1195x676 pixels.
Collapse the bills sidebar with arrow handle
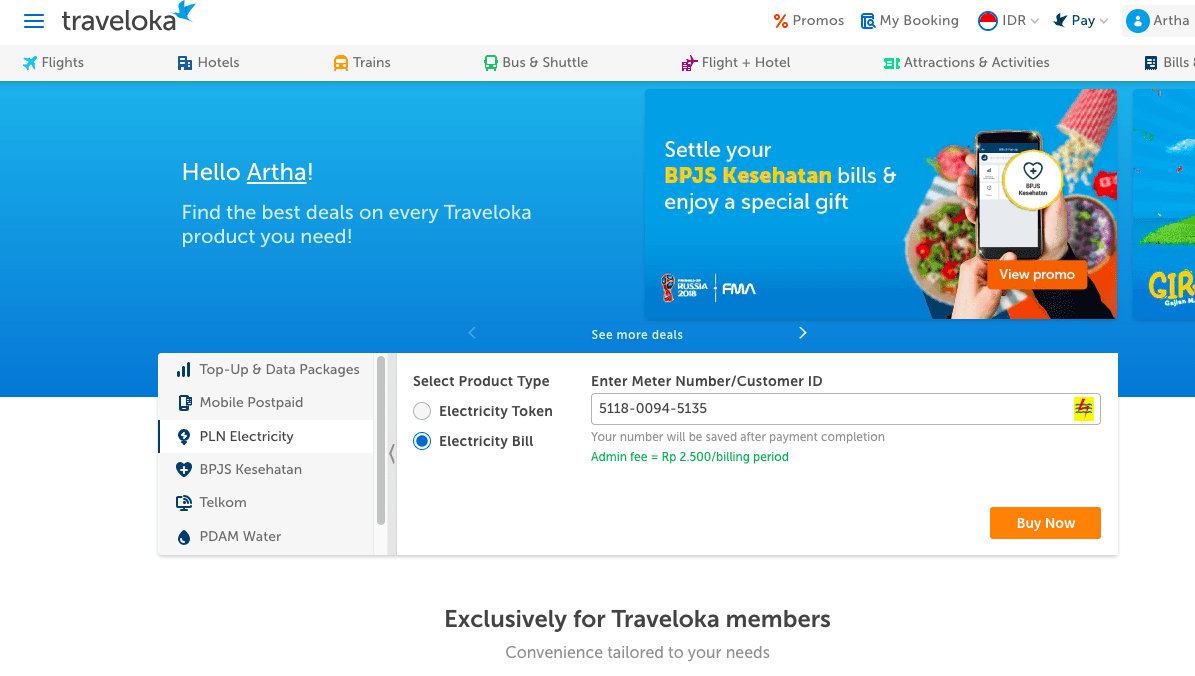click(x=391, y=454)
